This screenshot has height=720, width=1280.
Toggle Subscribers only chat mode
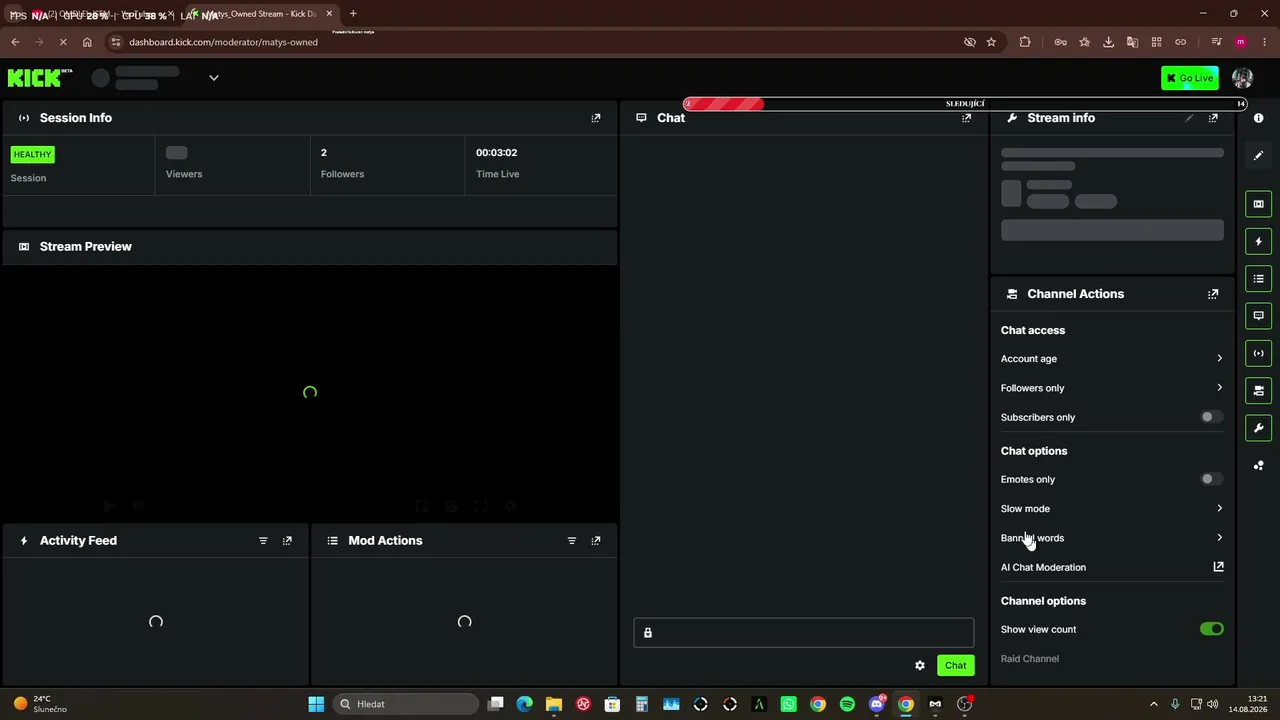pos(1211,417)
